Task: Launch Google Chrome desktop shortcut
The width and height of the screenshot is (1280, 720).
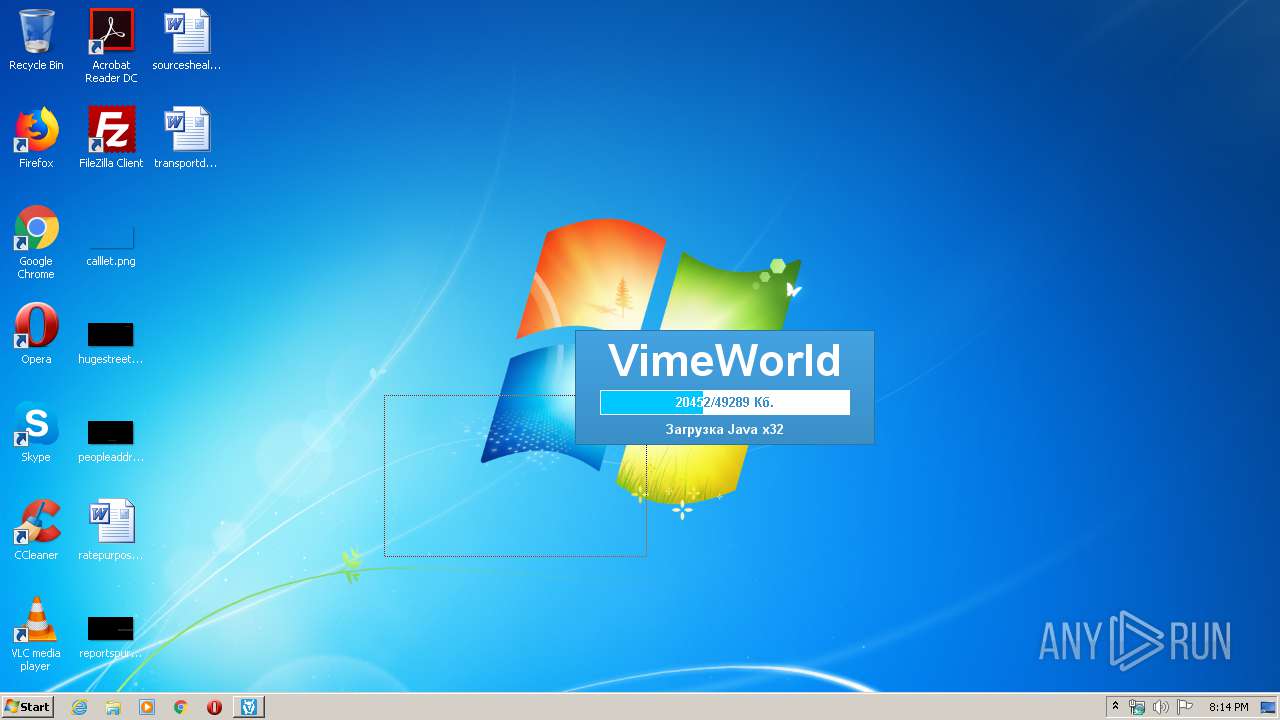Action: (x=36, y=242)
